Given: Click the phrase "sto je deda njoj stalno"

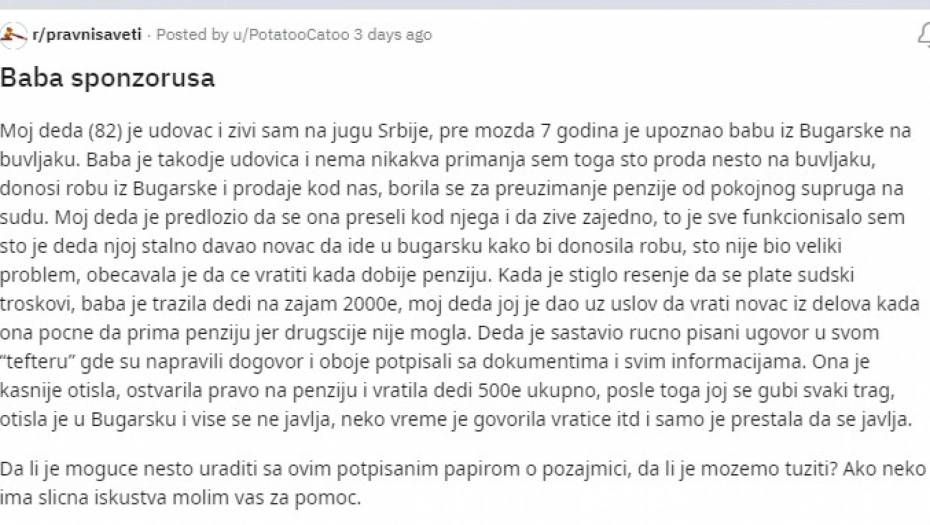Looking at the screenshot, I should click(x=91, y=245).
